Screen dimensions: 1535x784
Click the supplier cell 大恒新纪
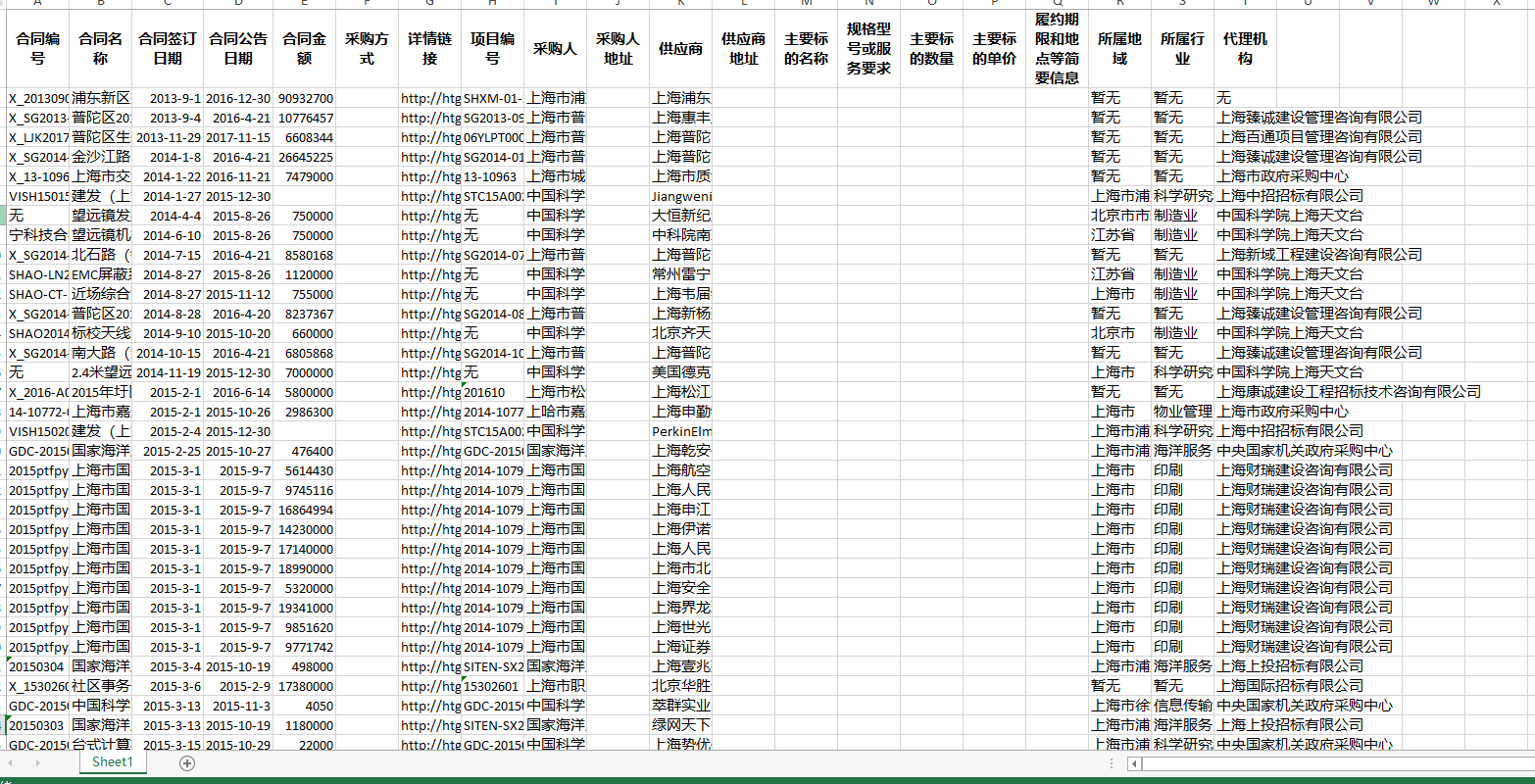[681, 216]
